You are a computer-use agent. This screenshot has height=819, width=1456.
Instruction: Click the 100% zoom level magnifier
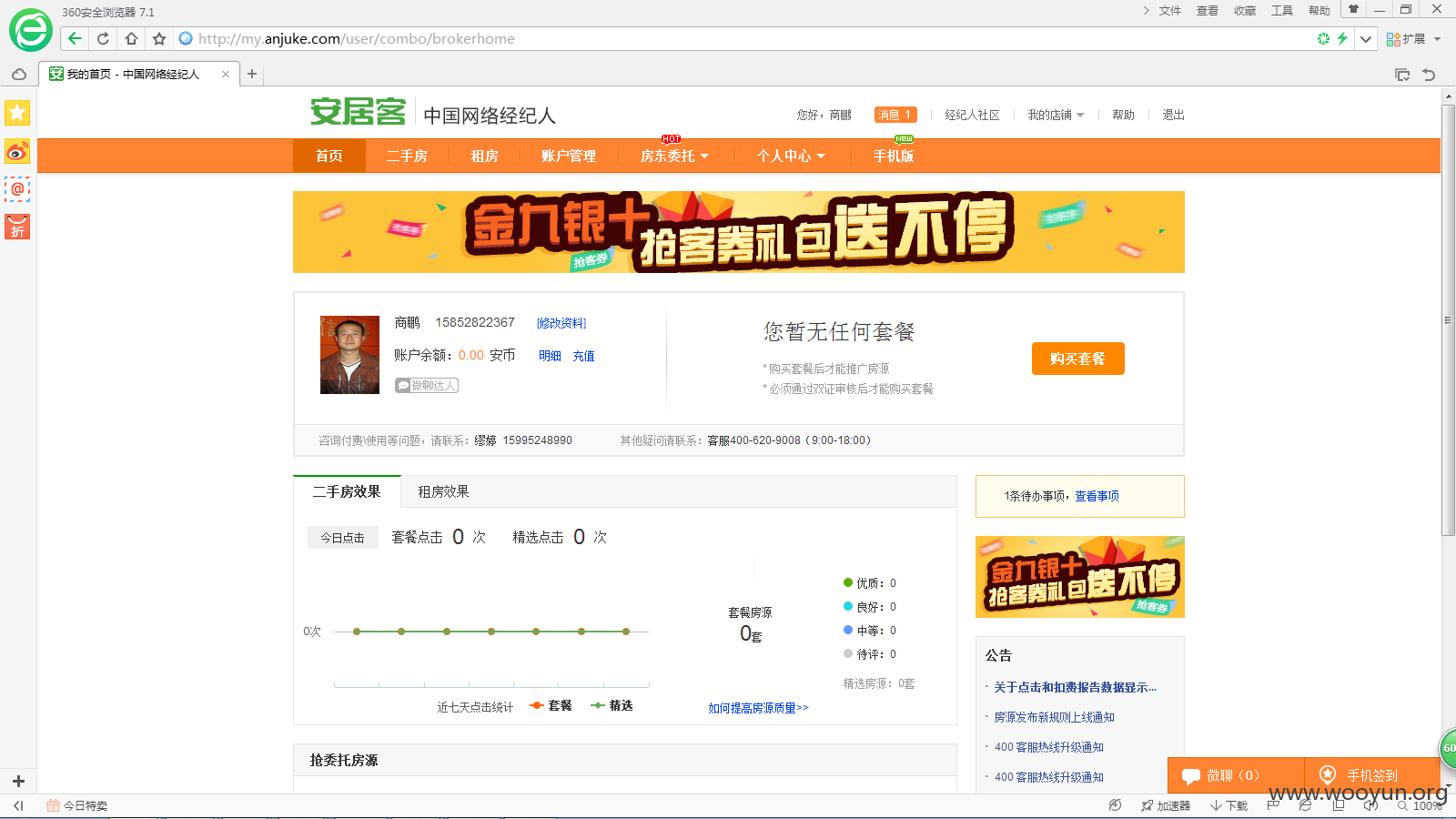point(1421,805)
